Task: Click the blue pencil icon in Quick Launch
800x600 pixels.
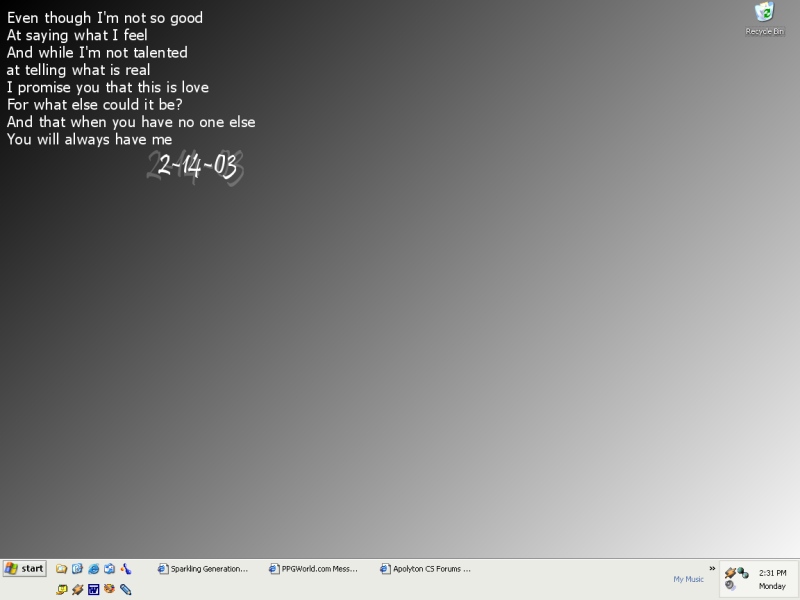Action: coord(125,589)
